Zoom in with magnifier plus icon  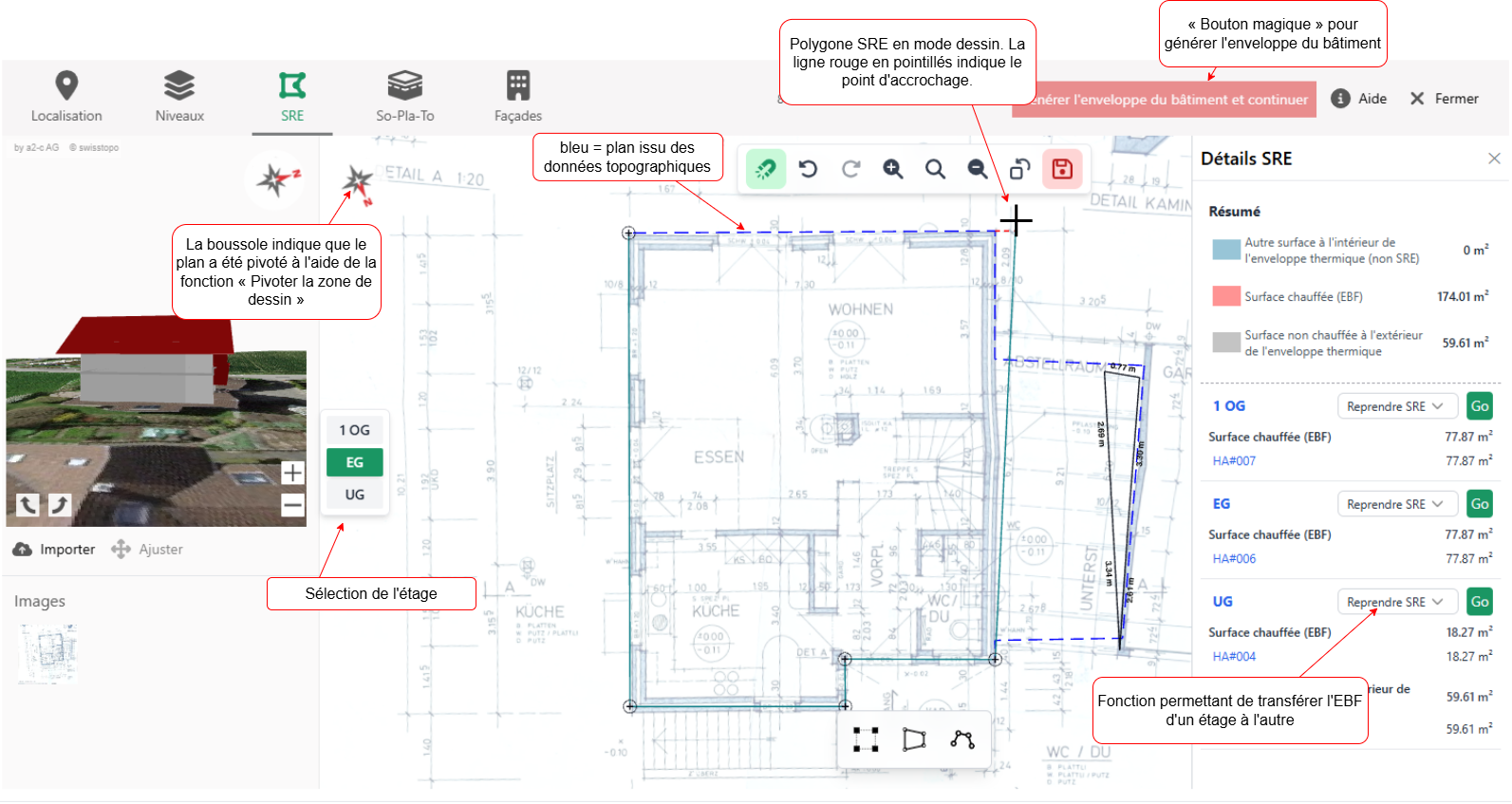[893, 169]
